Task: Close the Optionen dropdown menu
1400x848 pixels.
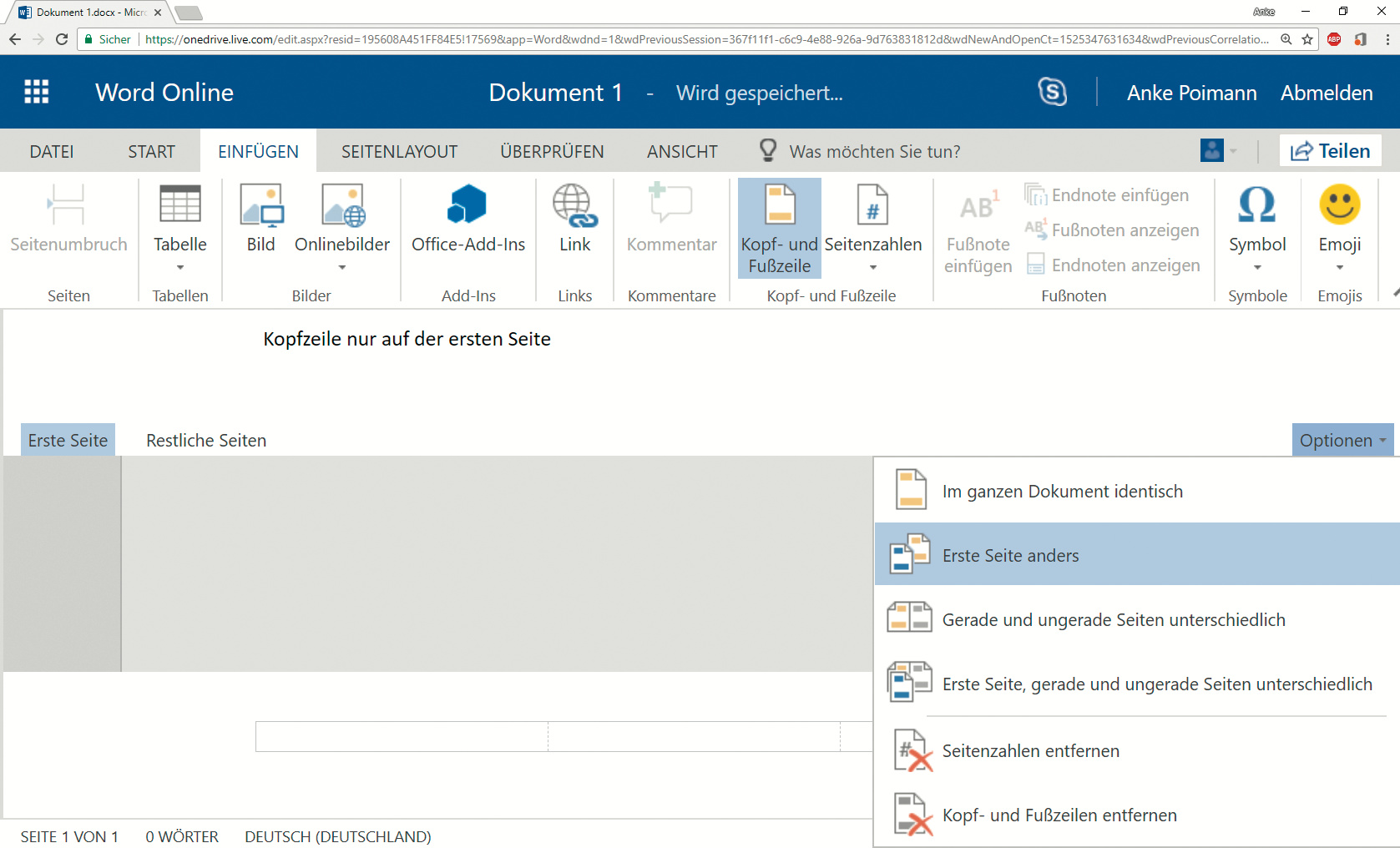Action: pos(1342,440)
